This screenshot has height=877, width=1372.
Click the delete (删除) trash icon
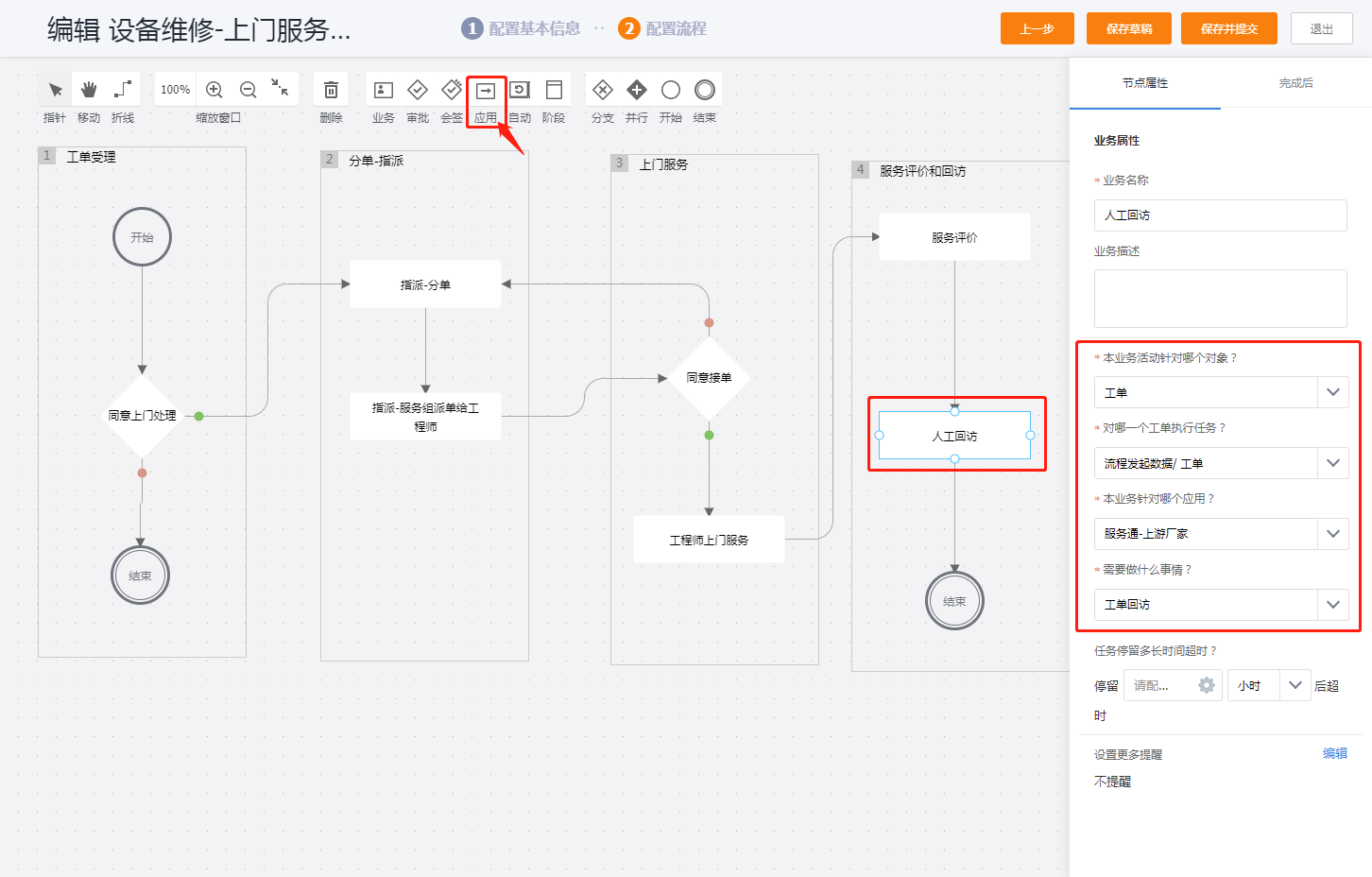tap(331, 90)
